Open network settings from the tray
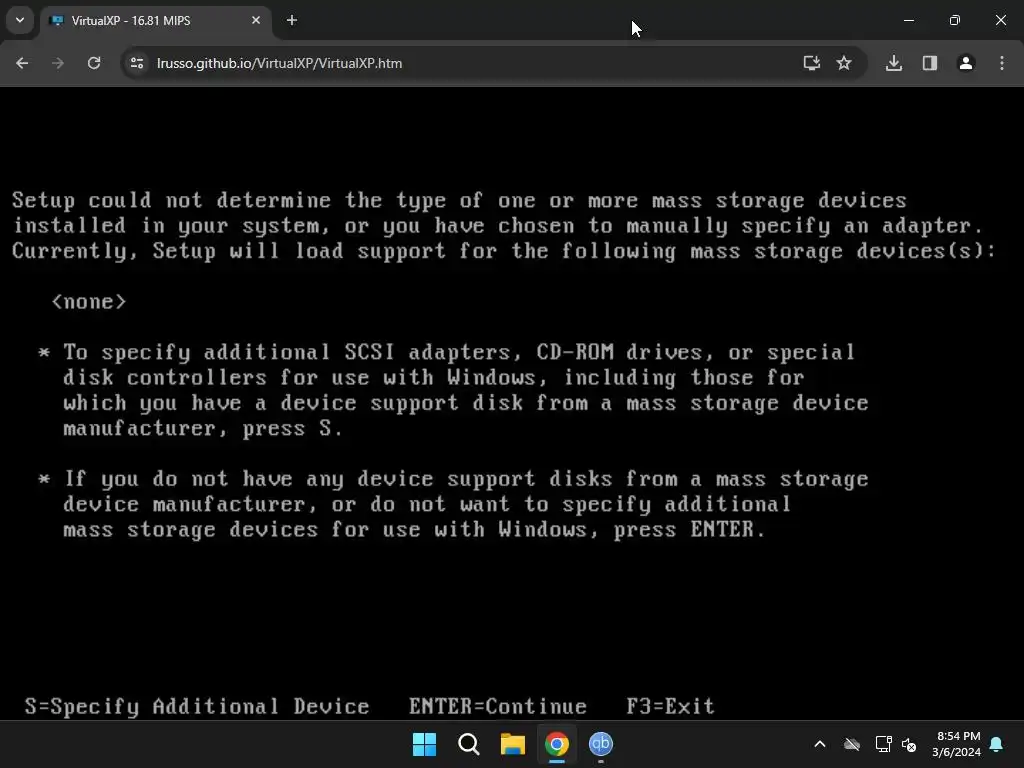1024x768 pixels. [x=884, y=744]
